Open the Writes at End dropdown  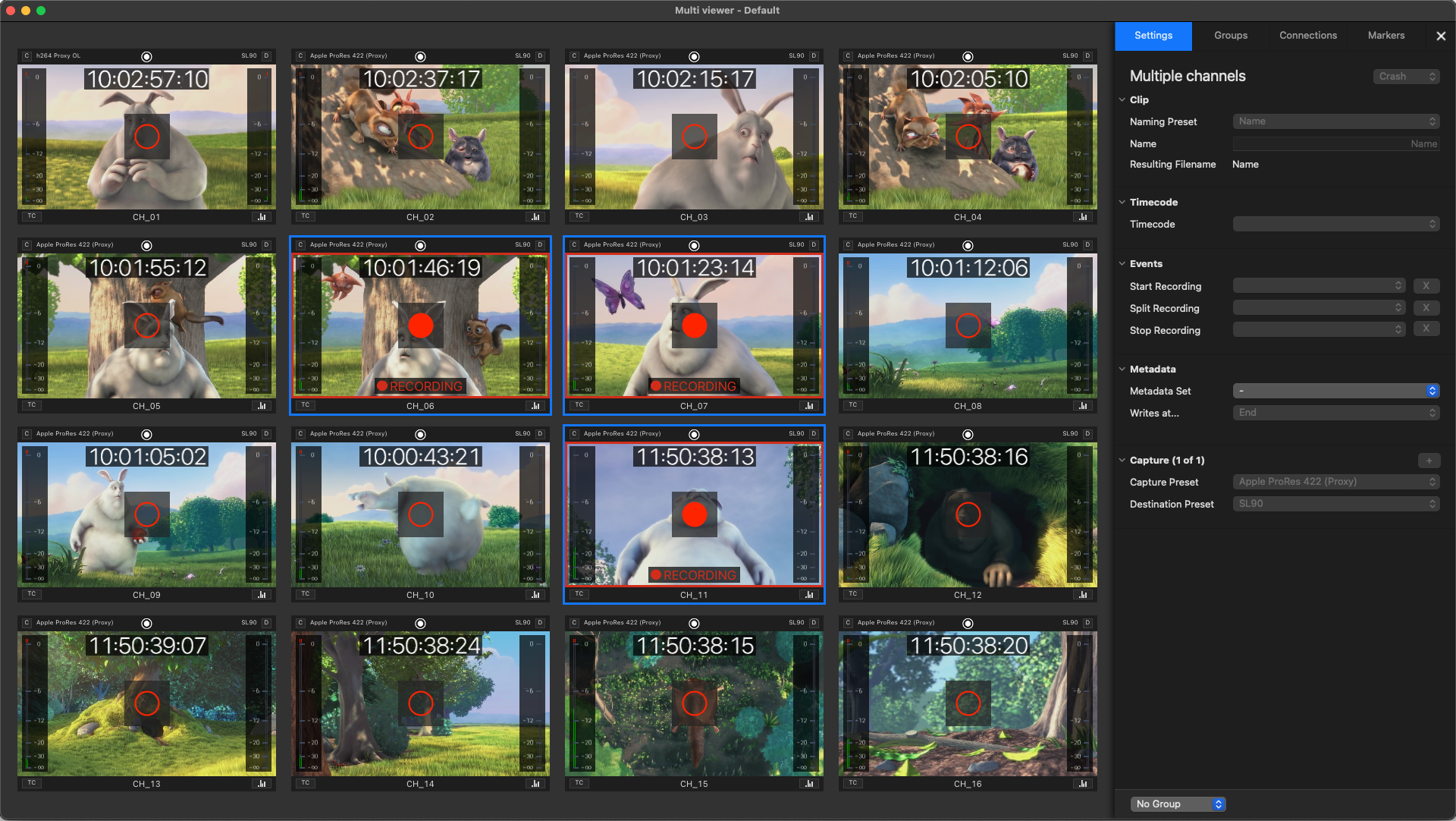point(1336,413)
